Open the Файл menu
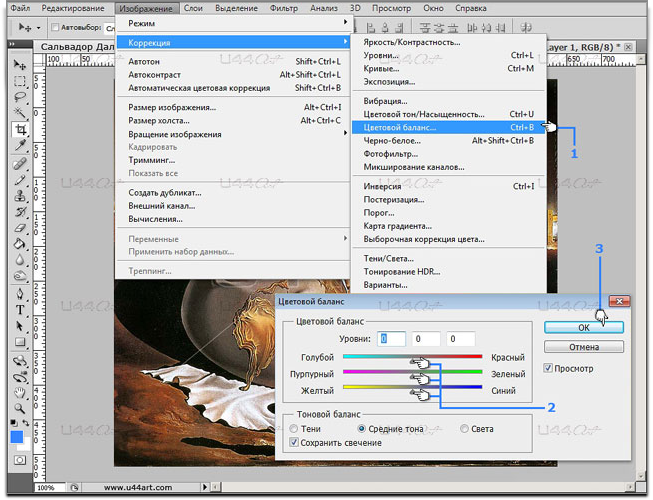 20,8
